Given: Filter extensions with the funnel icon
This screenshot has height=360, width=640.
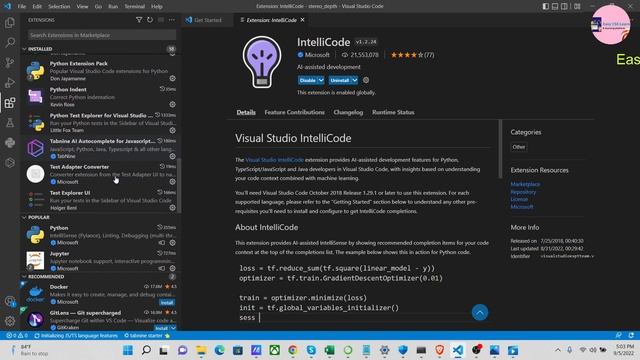Looking at the screenshot, I should [x=139, y=20].
